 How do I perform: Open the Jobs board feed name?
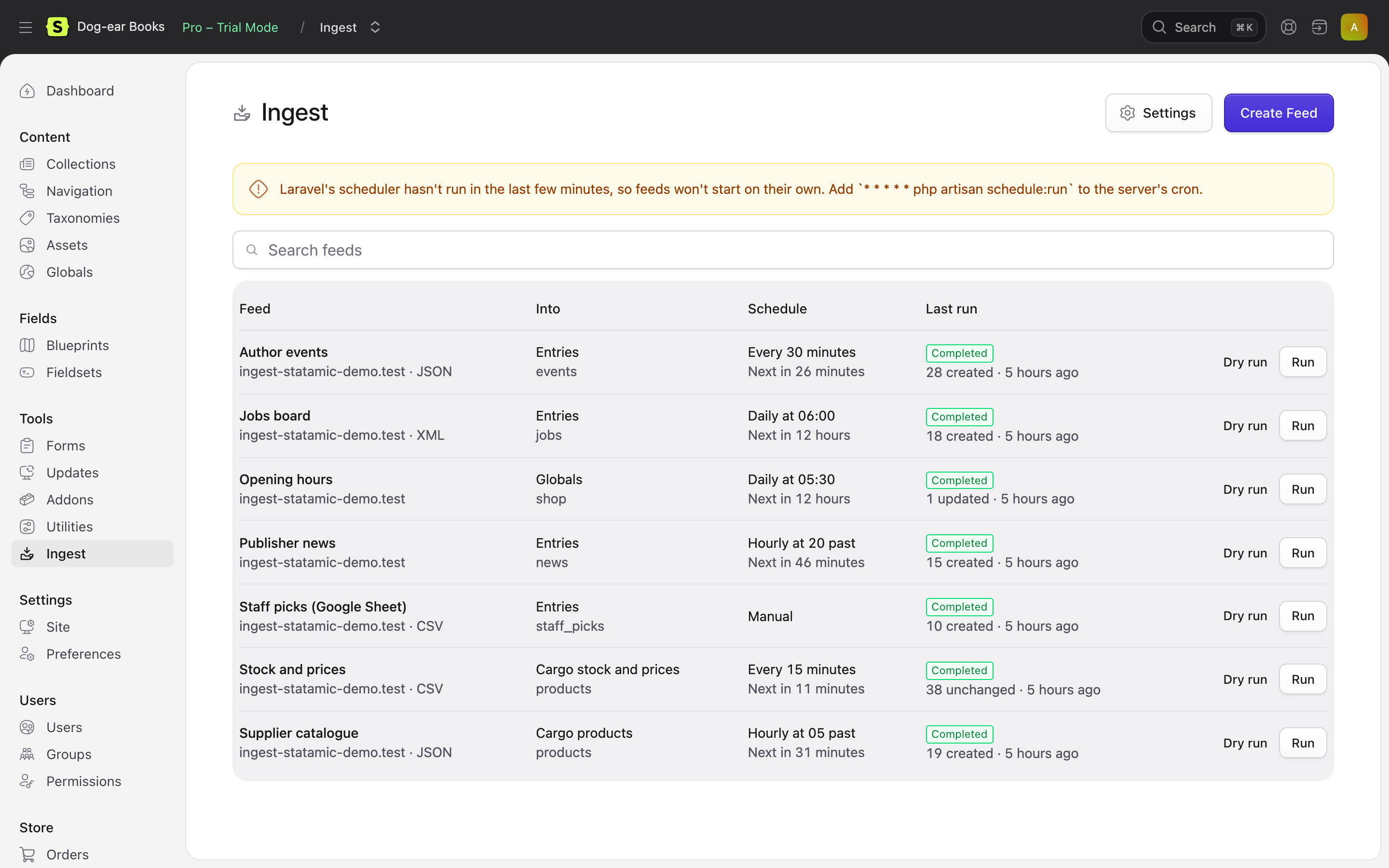[x=274, y=416]
